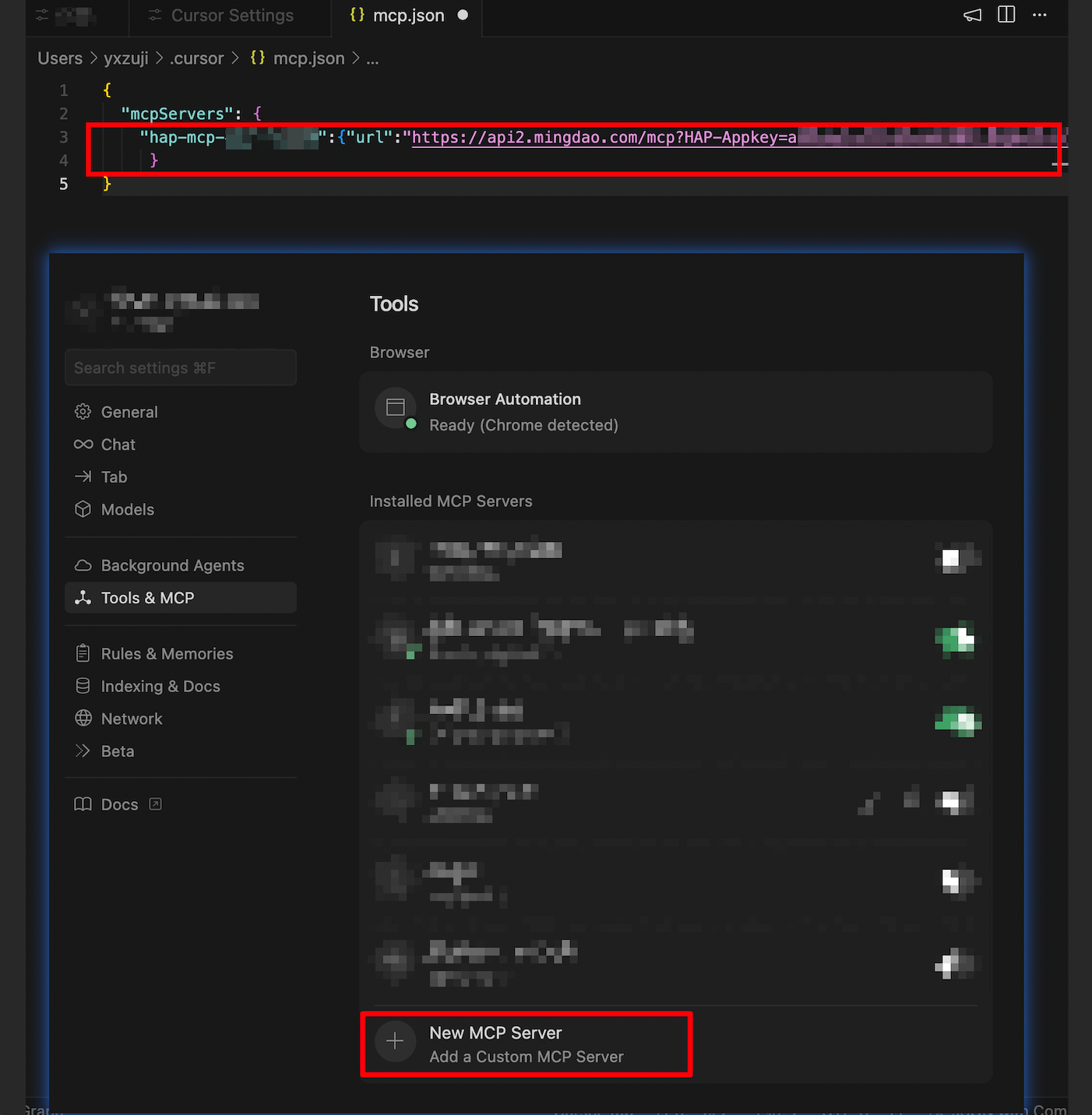Add a New MCP Server

[x=526, y=1044]
